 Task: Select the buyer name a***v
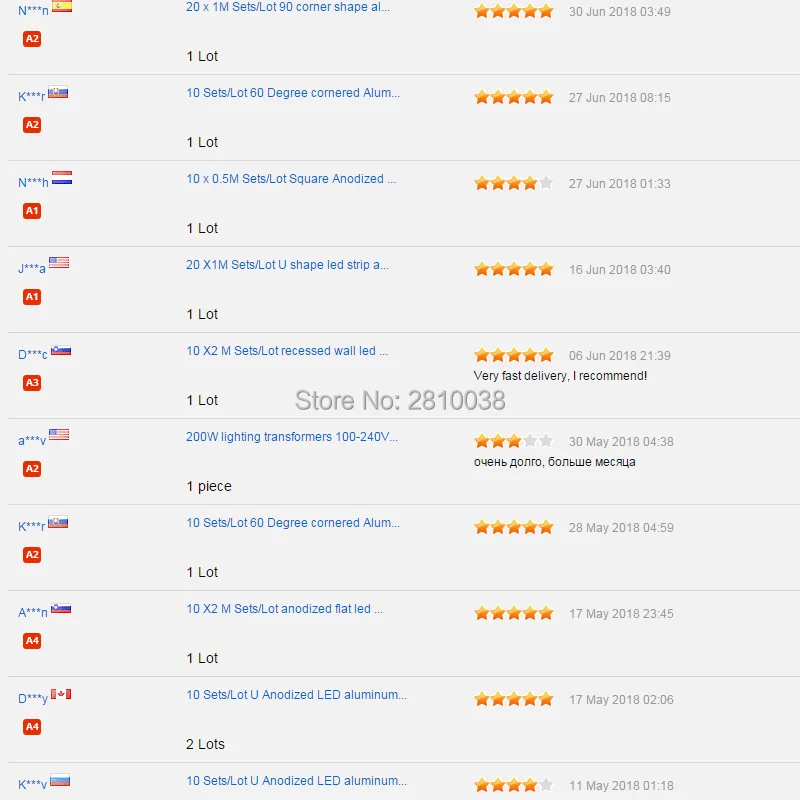click(x=32, y=440)
